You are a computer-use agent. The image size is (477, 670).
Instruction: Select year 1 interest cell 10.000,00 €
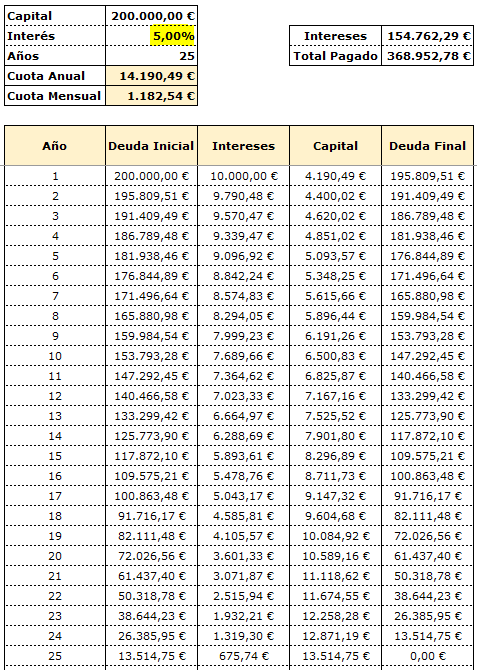point(243,176)
